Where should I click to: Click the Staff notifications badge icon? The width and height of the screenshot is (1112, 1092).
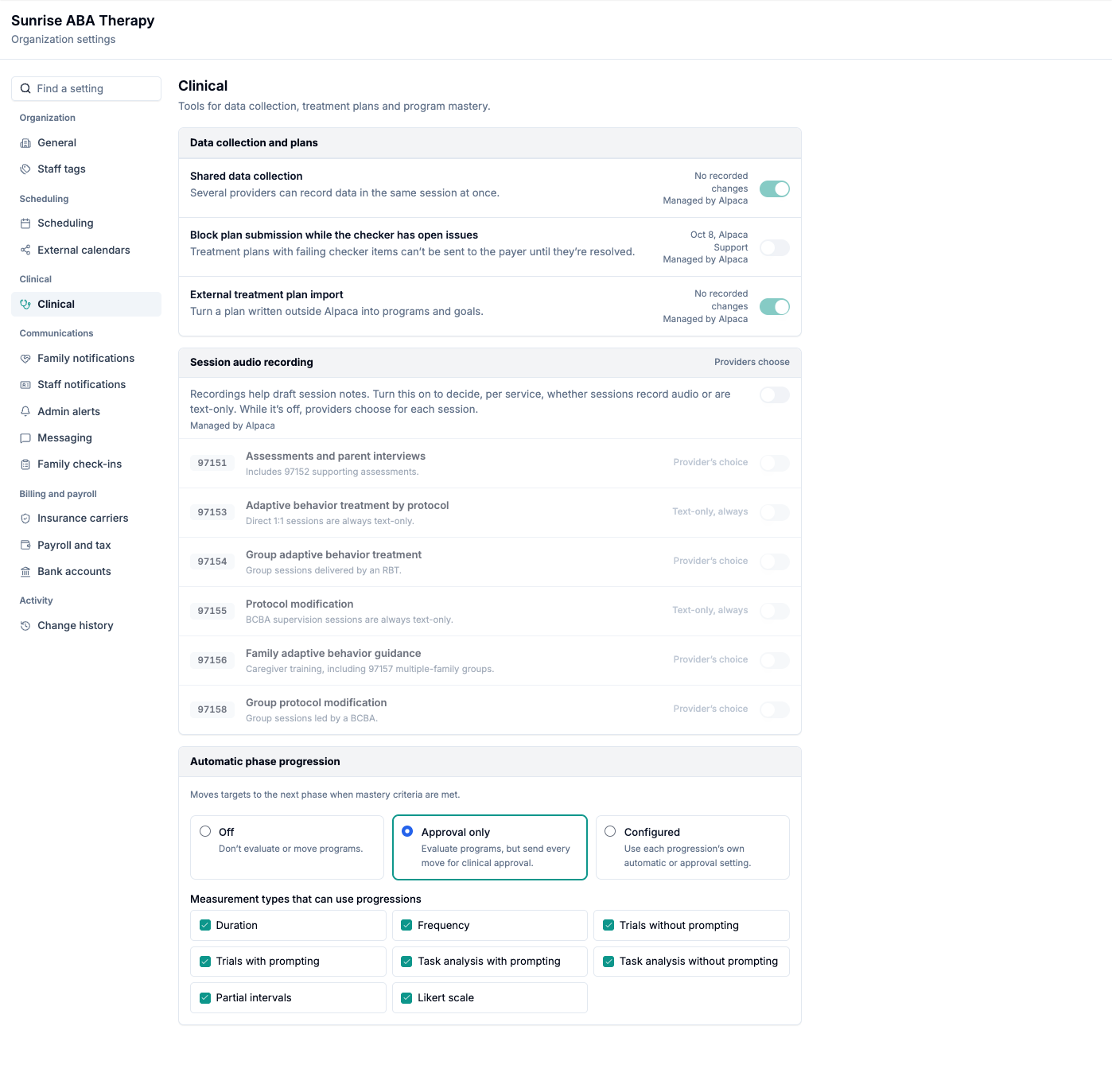[x=25, y=385]
